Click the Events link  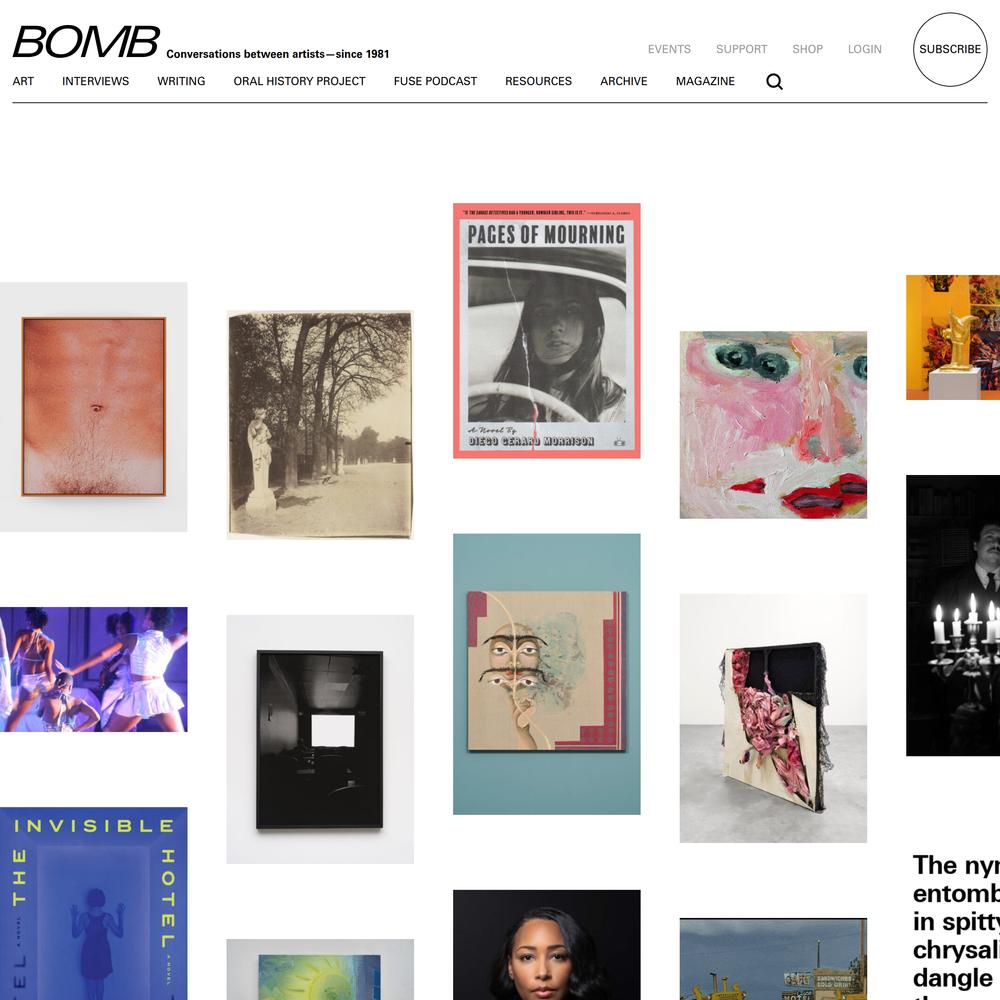[669, 49]
